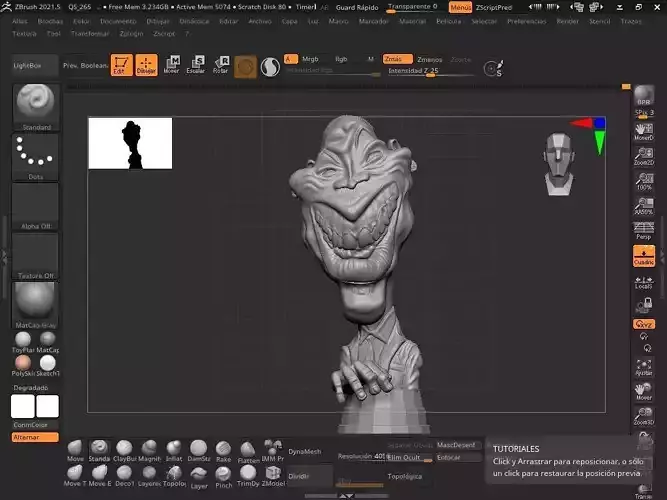Open the Texture Off picker
The image size is (667, 500).
tap(36, 256)
